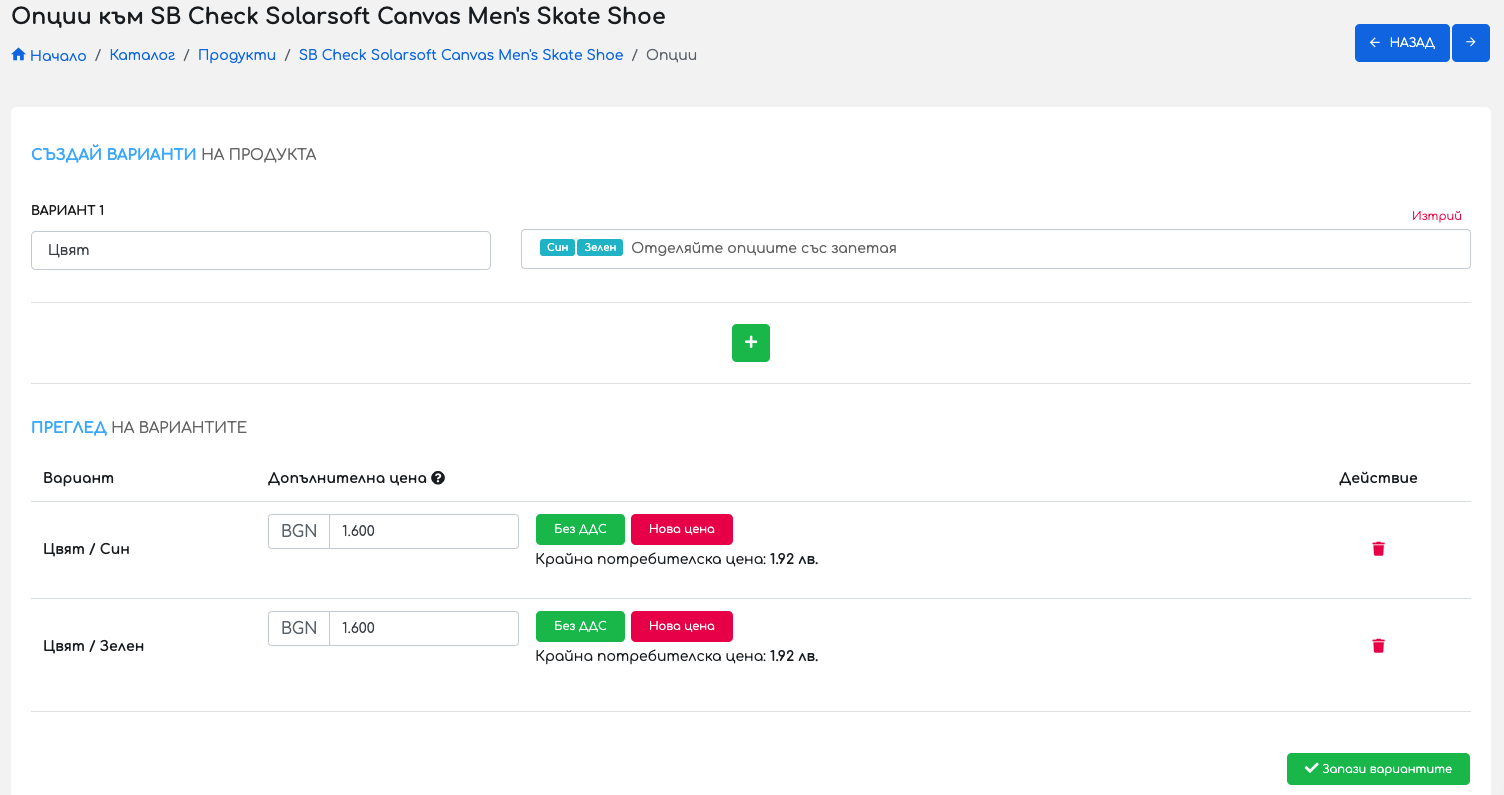Toggle Без ДДС for the Зелен variant
The width and height of the screenshot is (1504, 795).
580,626
